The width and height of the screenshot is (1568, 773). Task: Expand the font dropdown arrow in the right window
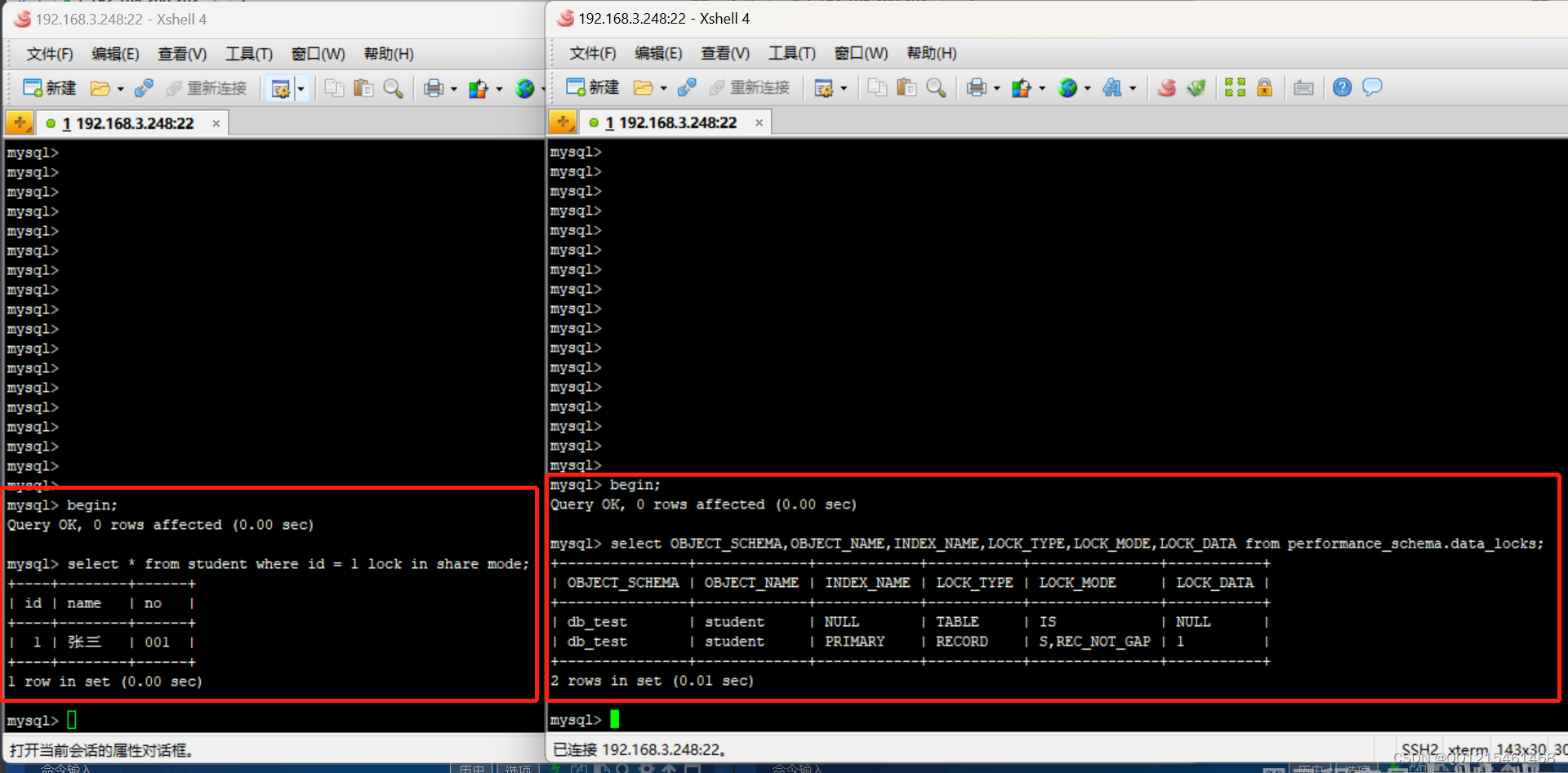pos(1133,88)
